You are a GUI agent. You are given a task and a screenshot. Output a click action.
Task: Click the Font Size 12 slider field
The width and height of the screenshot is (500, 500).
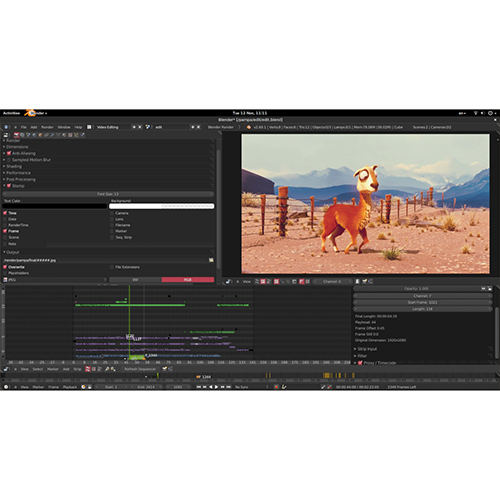click(x=108, y=194)
